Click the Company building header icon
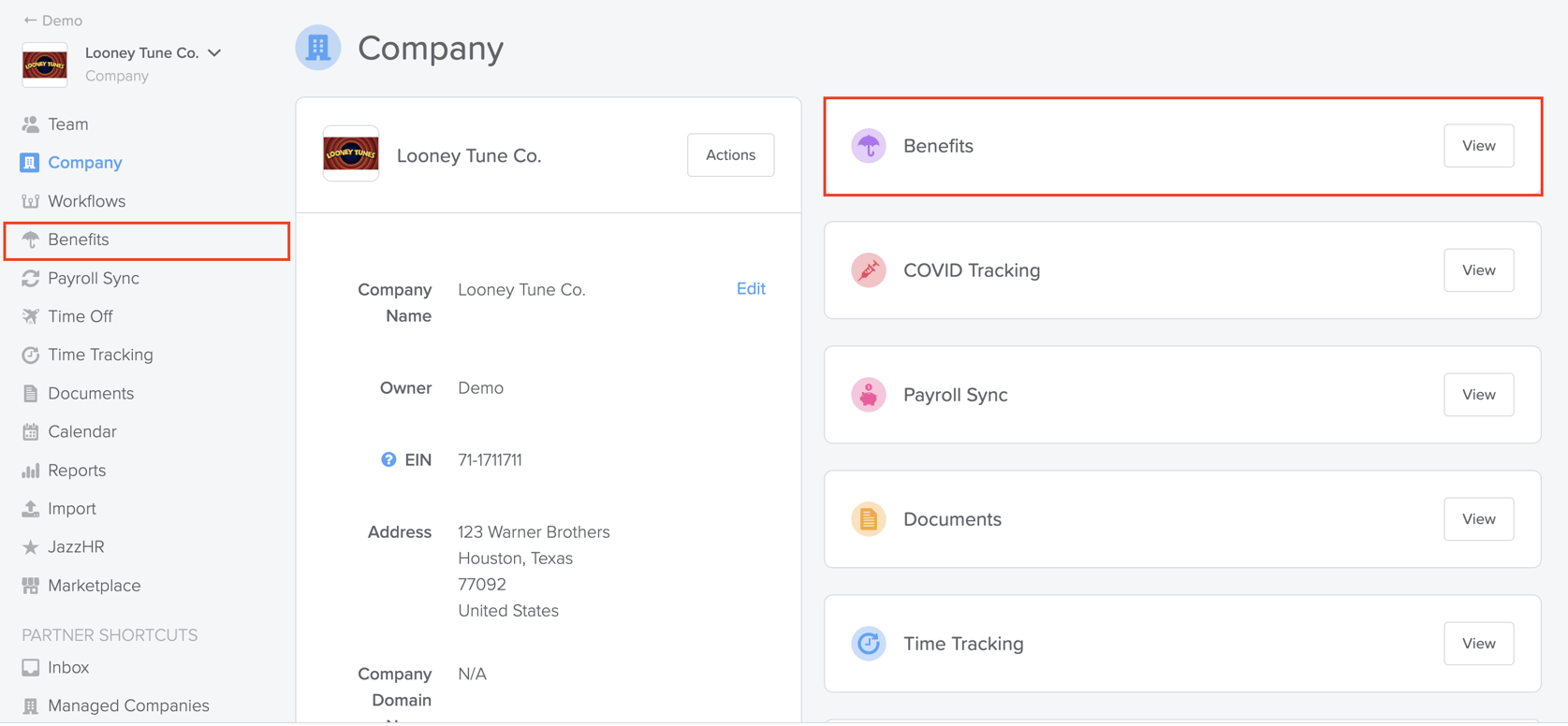The width and height of the screenshot is (1568, 726). tap(318, 48)
